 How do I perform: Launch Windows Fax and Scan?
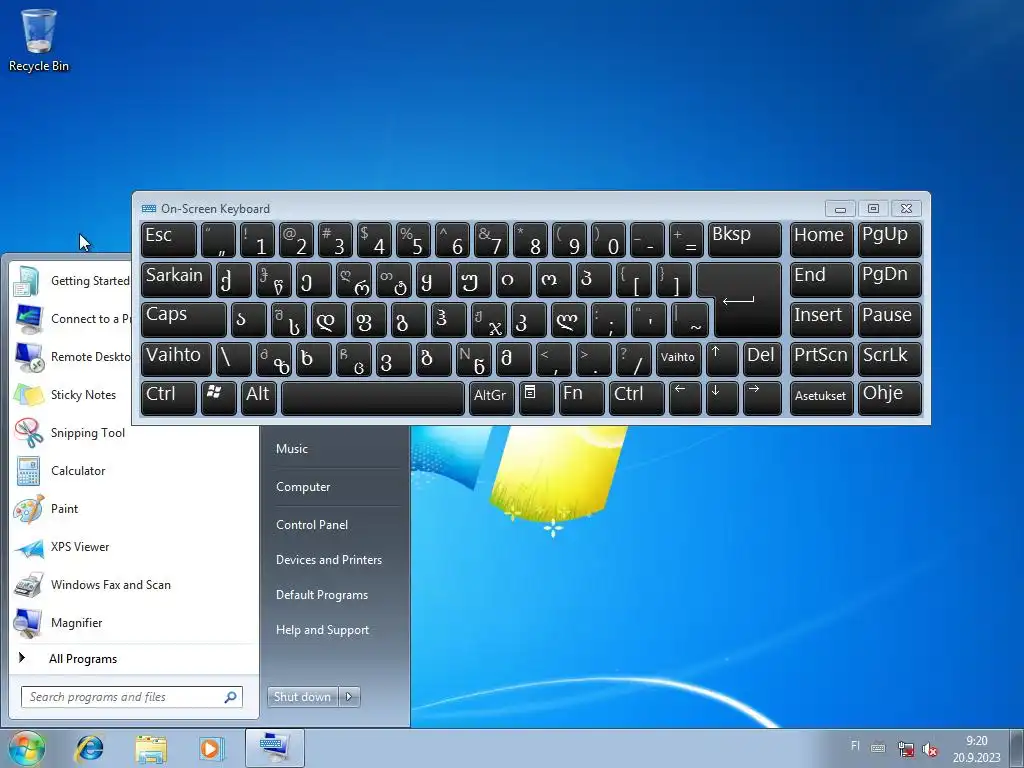click(134, 585)
